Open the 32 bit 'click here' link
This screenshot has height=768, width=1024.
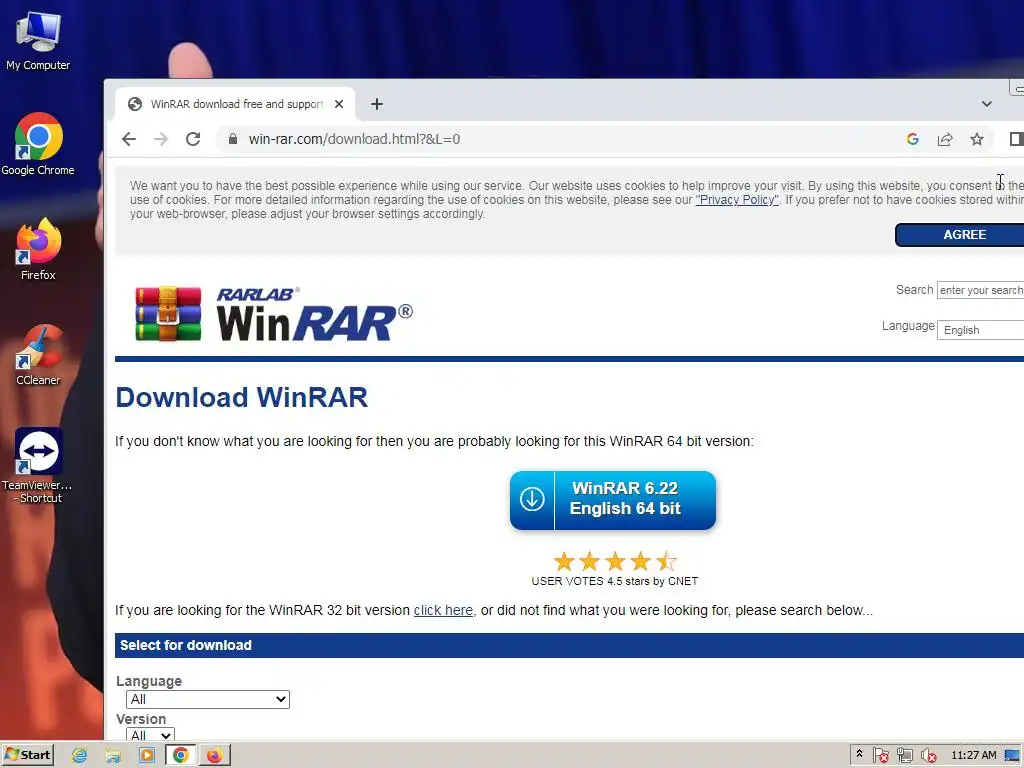pyautogui.click(x=443, y=610)
